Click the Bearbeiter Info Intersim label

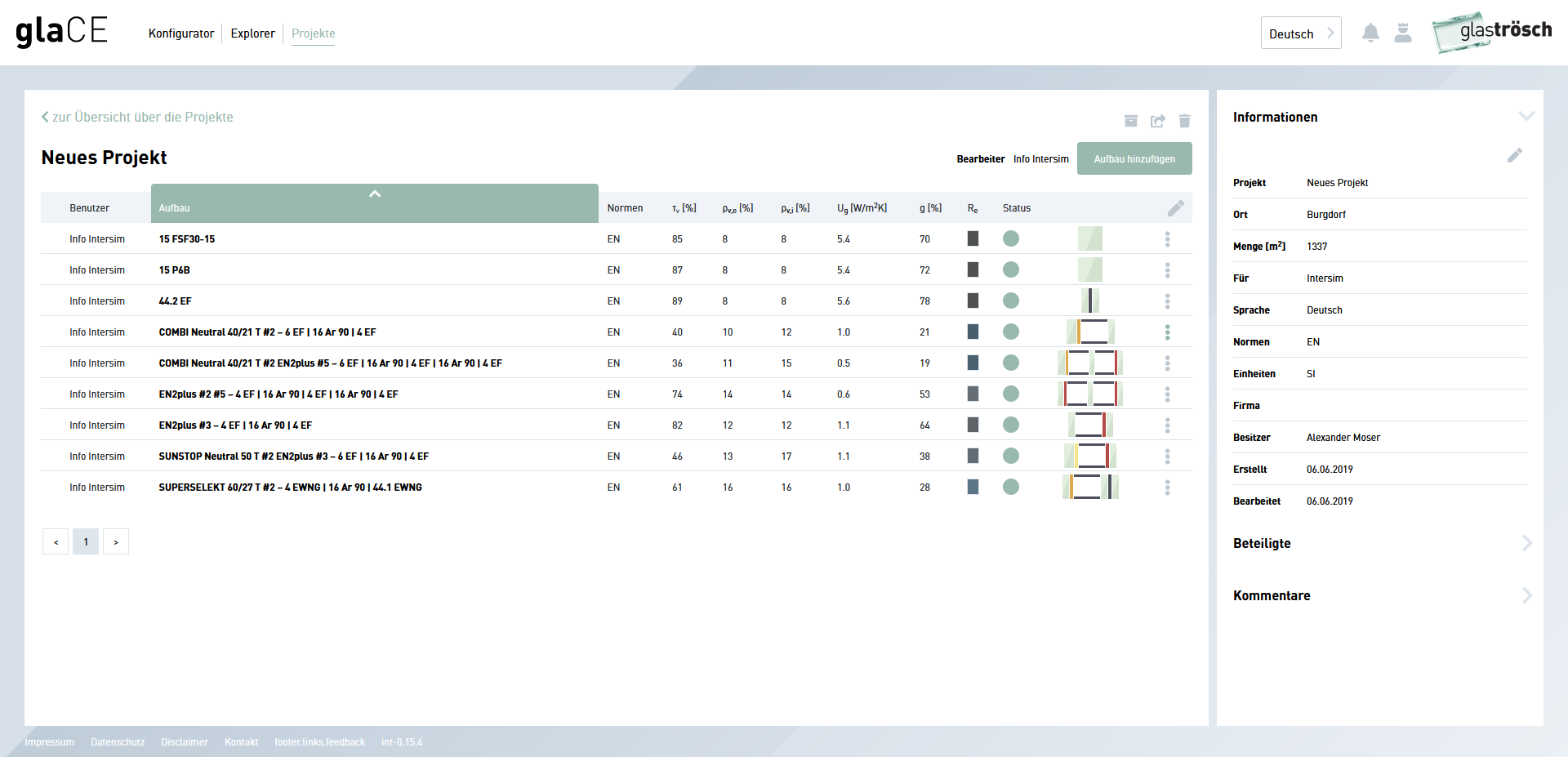tap(1013, 159)
